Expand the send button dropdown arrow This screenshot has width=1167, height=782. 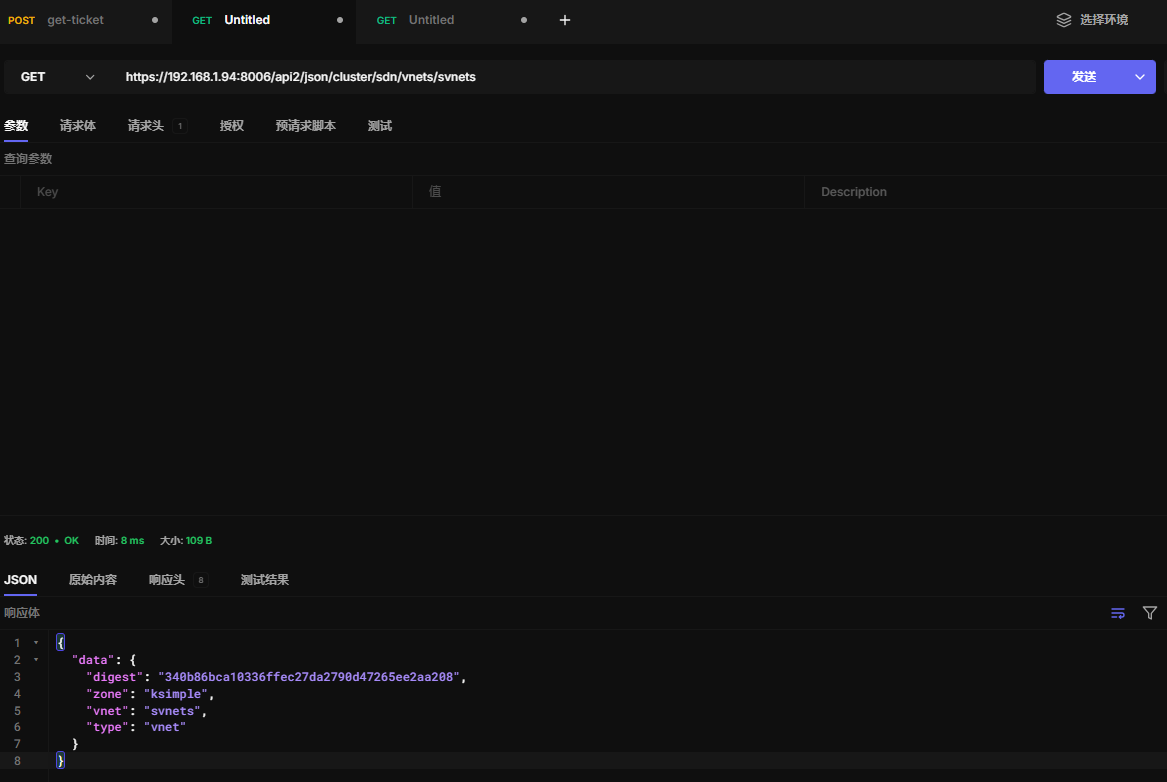click(x=1139, y=77)
